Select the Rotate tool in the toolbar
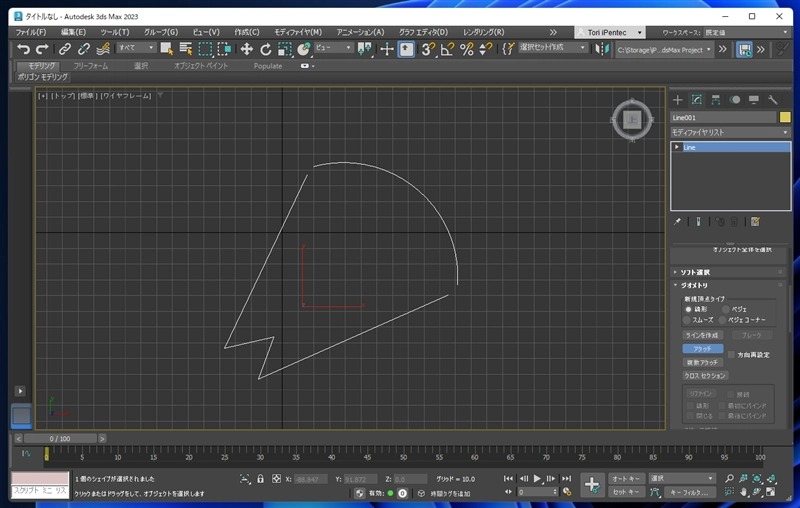Viewport: 800px width, 508px height. click(x=266, y=48)
